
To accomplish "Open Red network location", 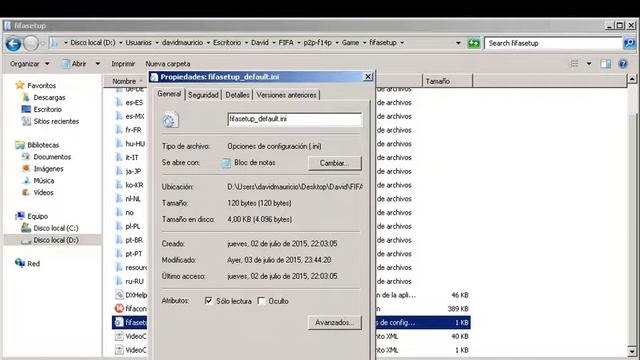I will pyautogui.click(x=33, y=263).
